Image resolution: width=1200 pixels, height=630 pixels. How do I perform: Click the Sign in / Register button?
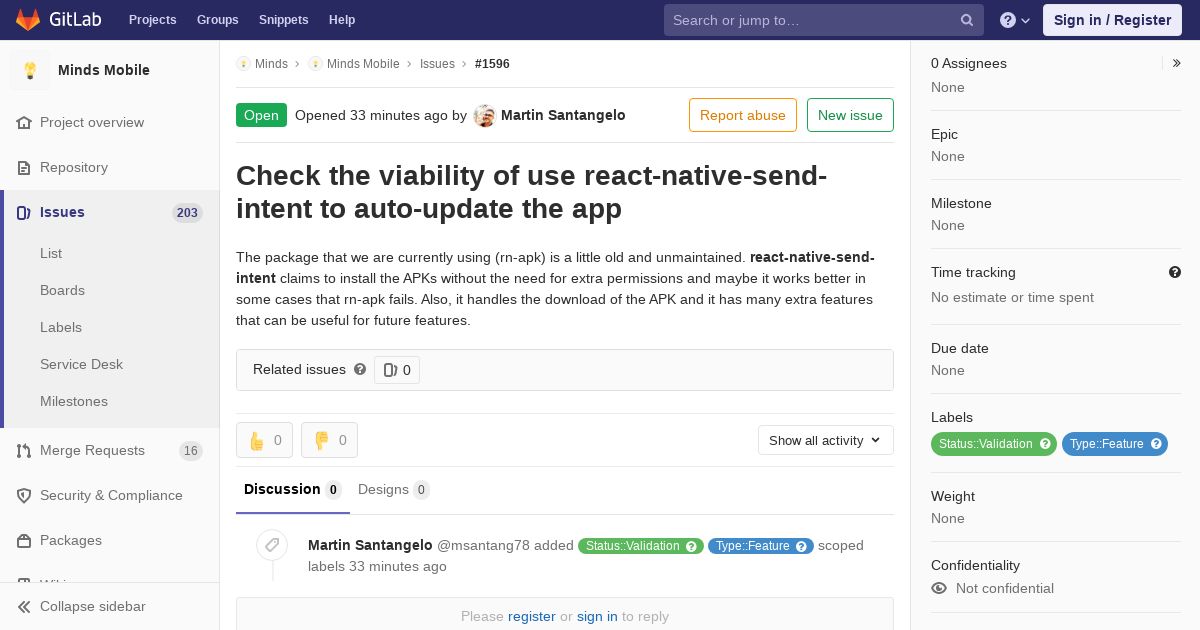(x=1112, y=20)
